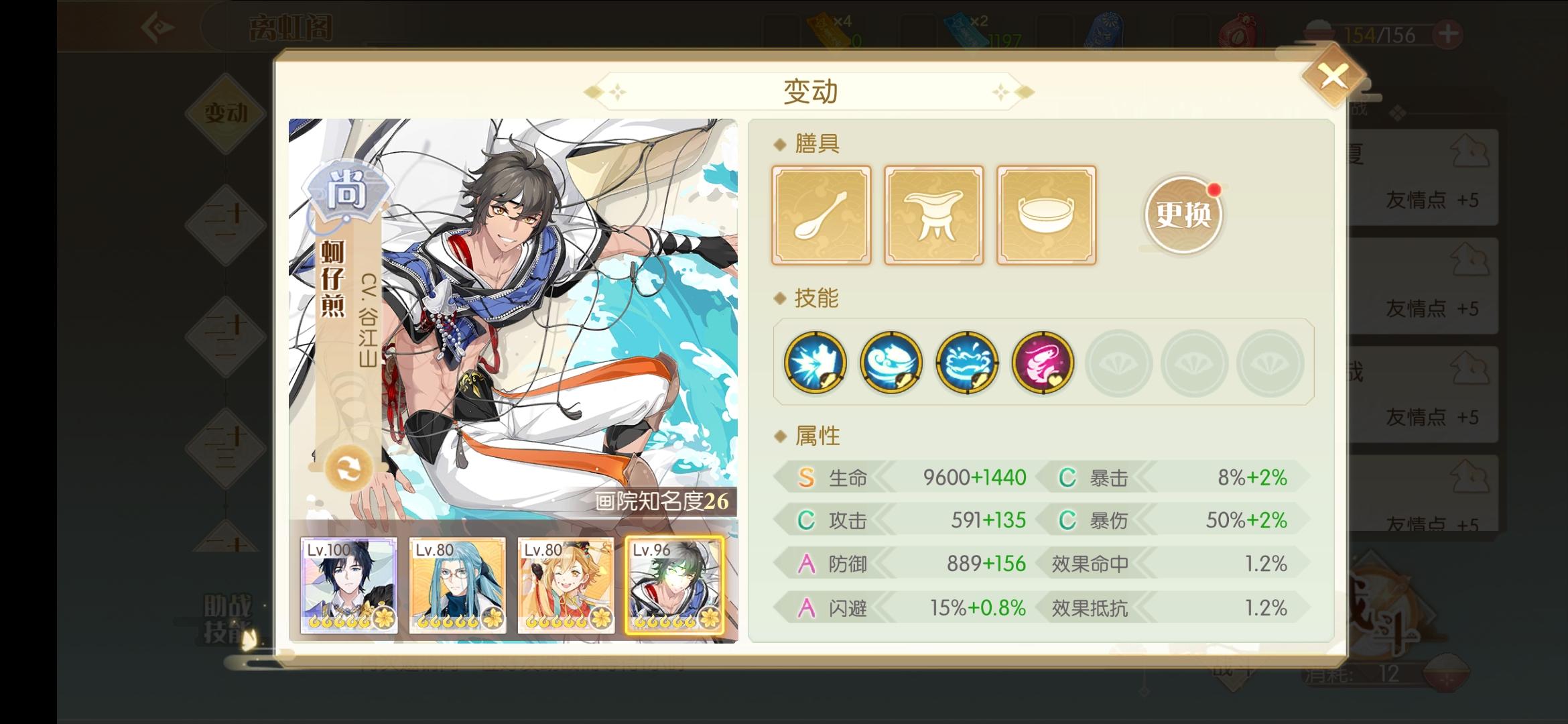
Task: Tap the last locked skill slot
Action: click(x=1270, y=363)
